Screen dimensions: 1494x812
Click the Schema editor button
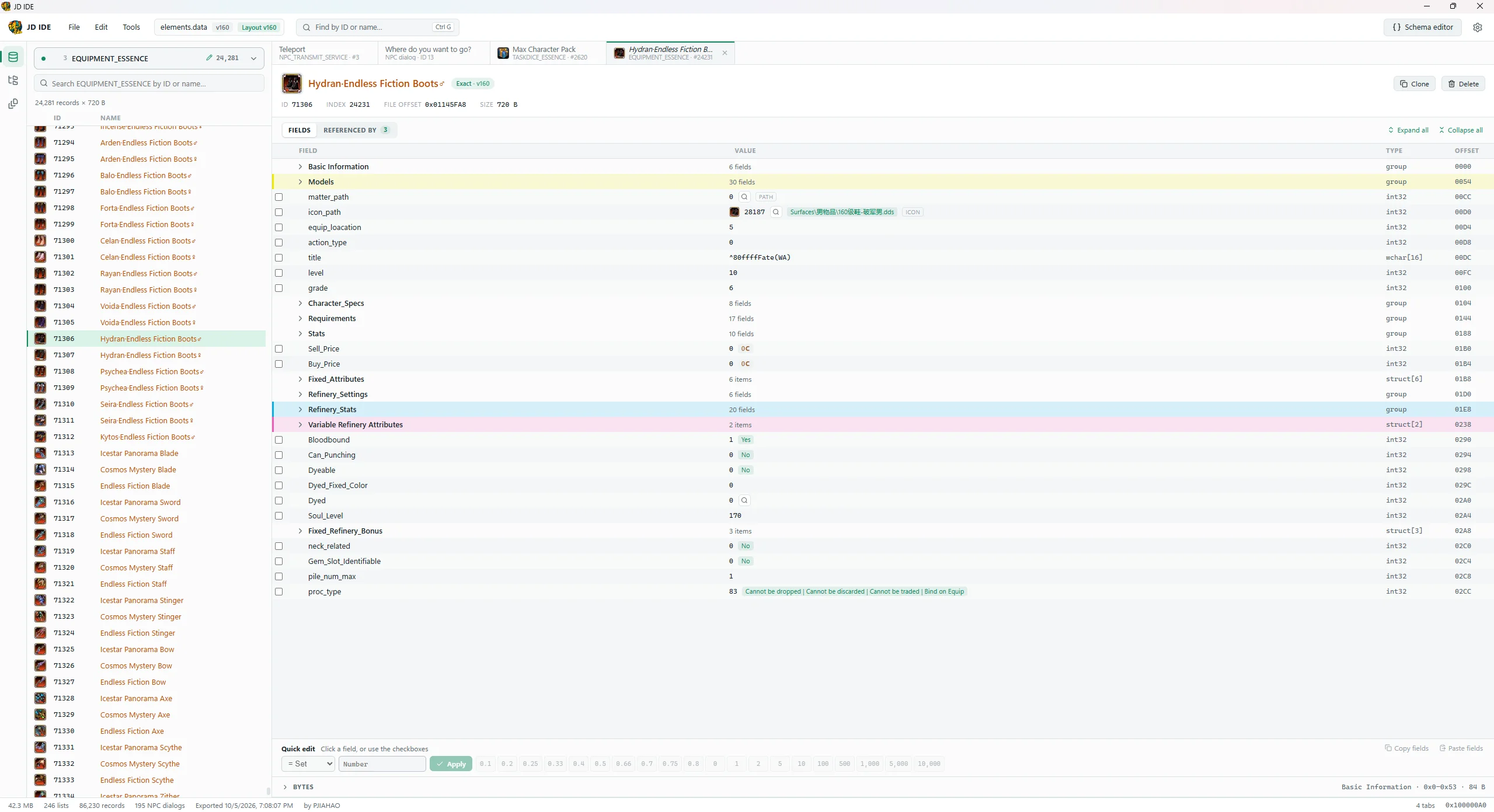1422,27
